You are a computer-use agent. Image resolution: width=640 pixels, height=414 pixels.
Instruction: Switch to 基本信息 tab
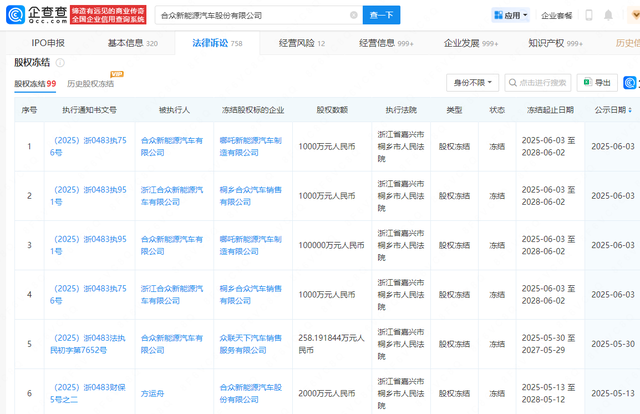point(133,43)
